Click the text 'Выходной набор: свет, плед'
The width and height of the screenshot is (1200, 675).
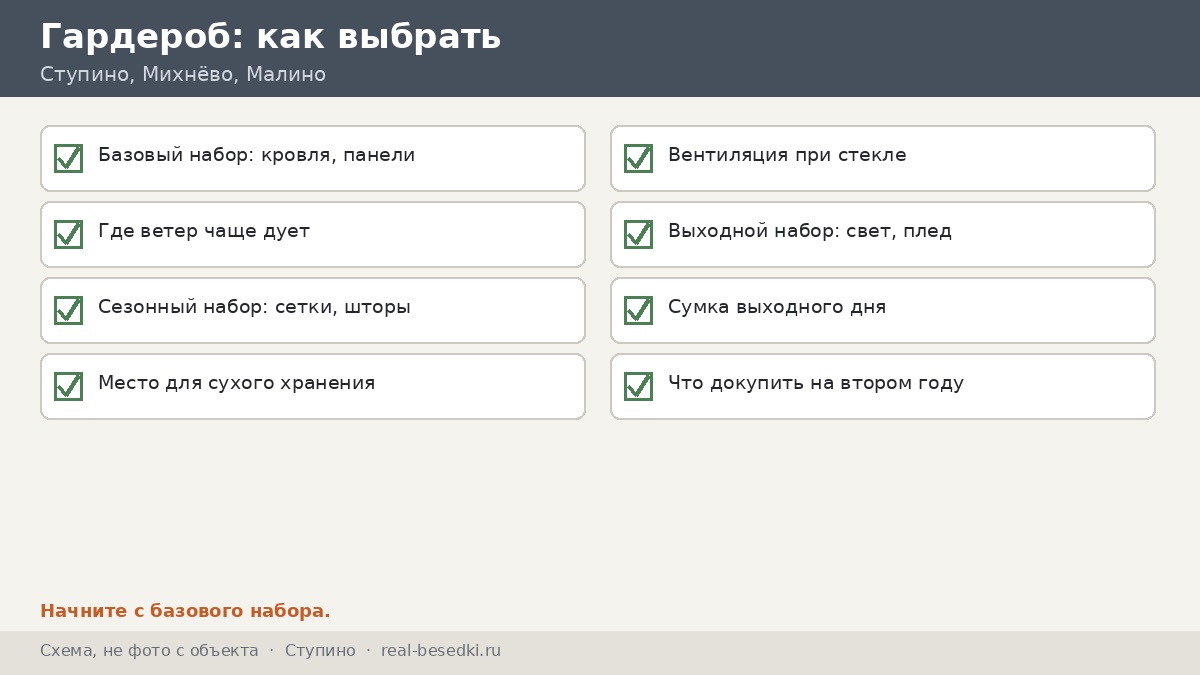810,232
